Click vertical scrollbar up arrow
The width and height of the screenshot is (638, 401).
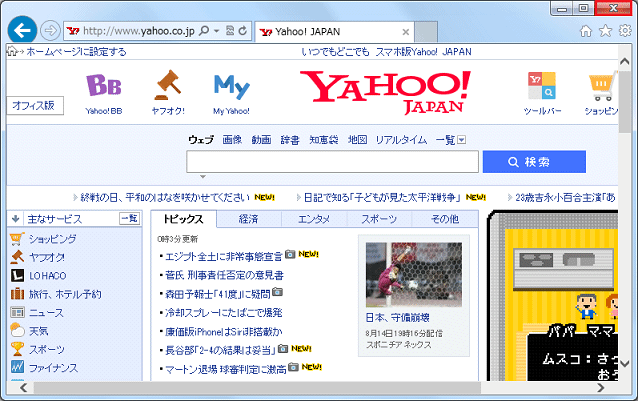625,62
